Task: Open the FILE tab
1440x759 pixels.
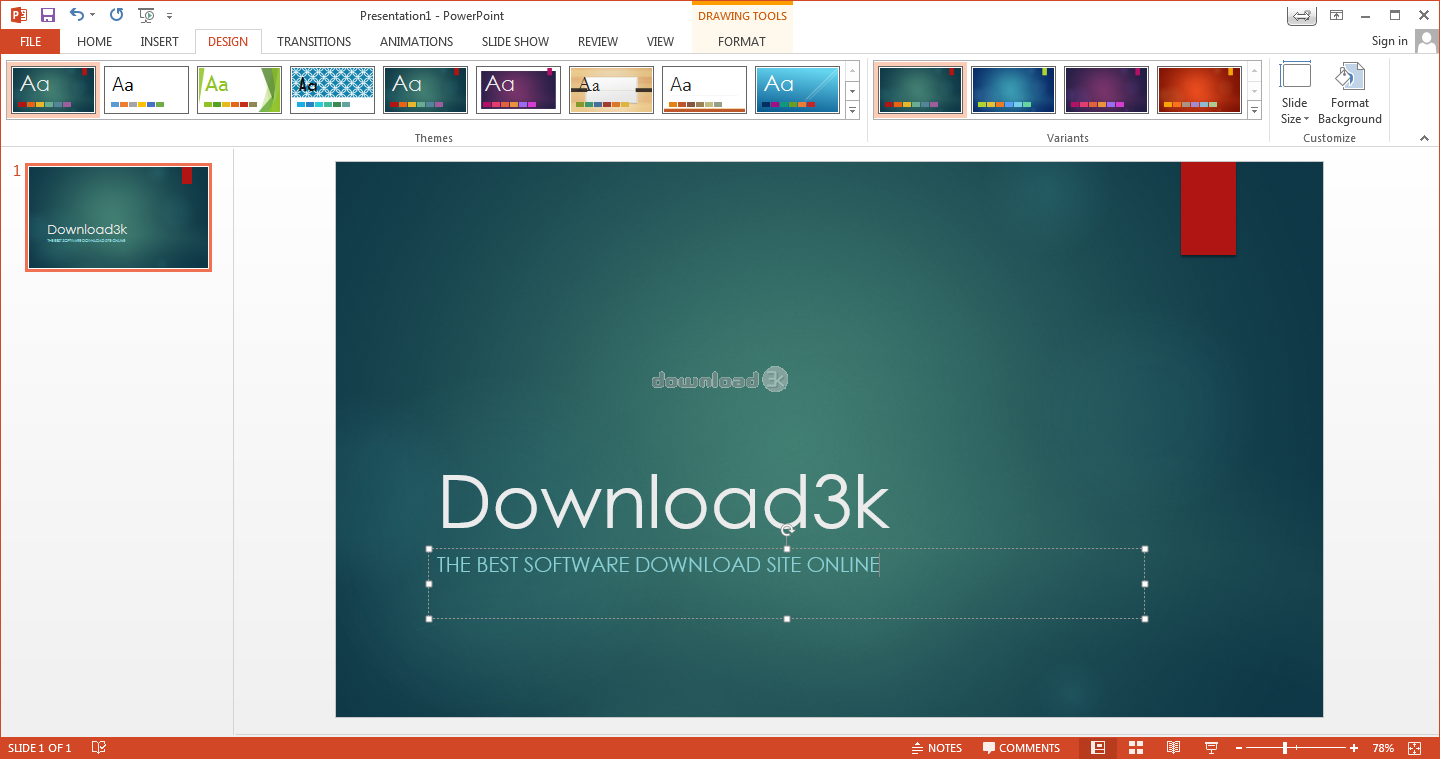Action: (x=30, y=41)
